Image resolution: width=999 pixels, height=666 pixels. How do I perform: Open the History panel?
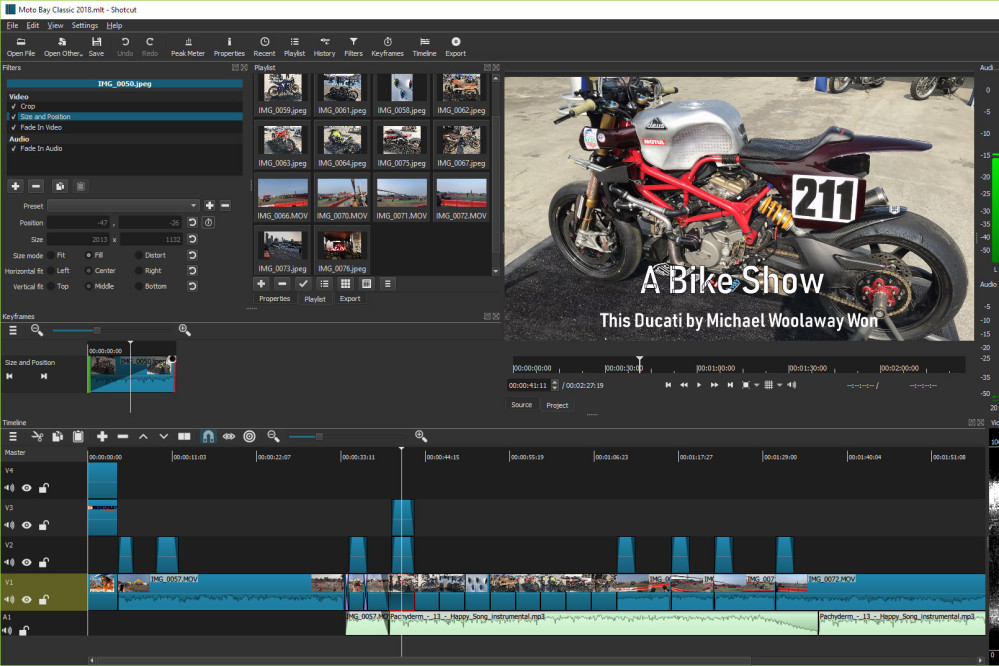point(324,47)
